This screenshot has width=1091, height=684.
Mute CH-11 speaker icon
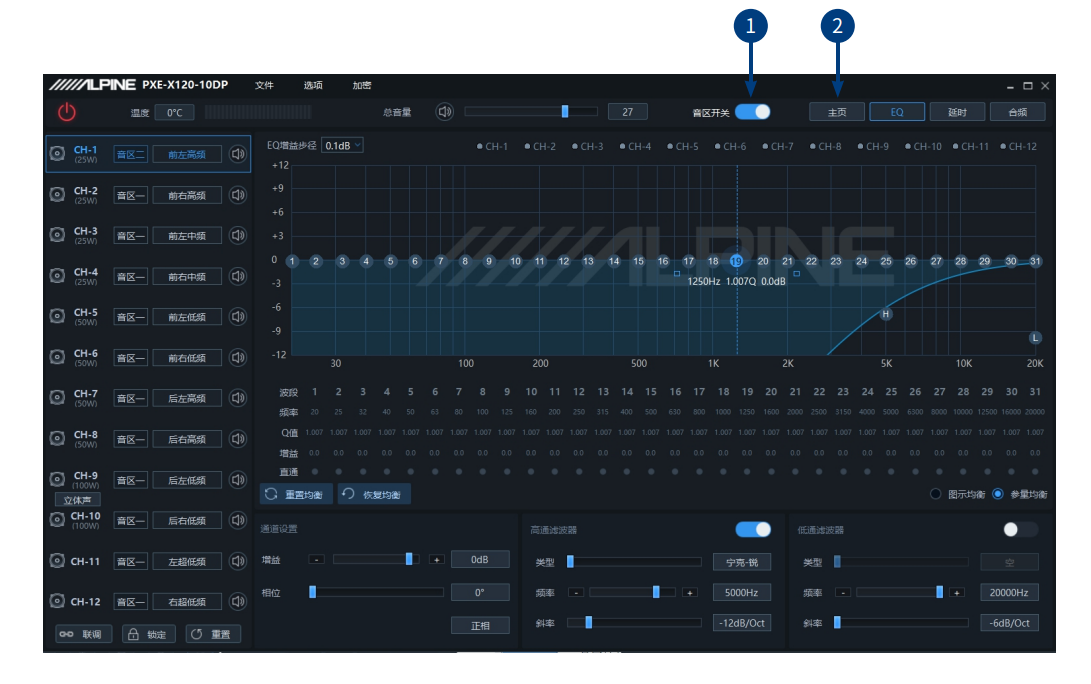point(238,561)
